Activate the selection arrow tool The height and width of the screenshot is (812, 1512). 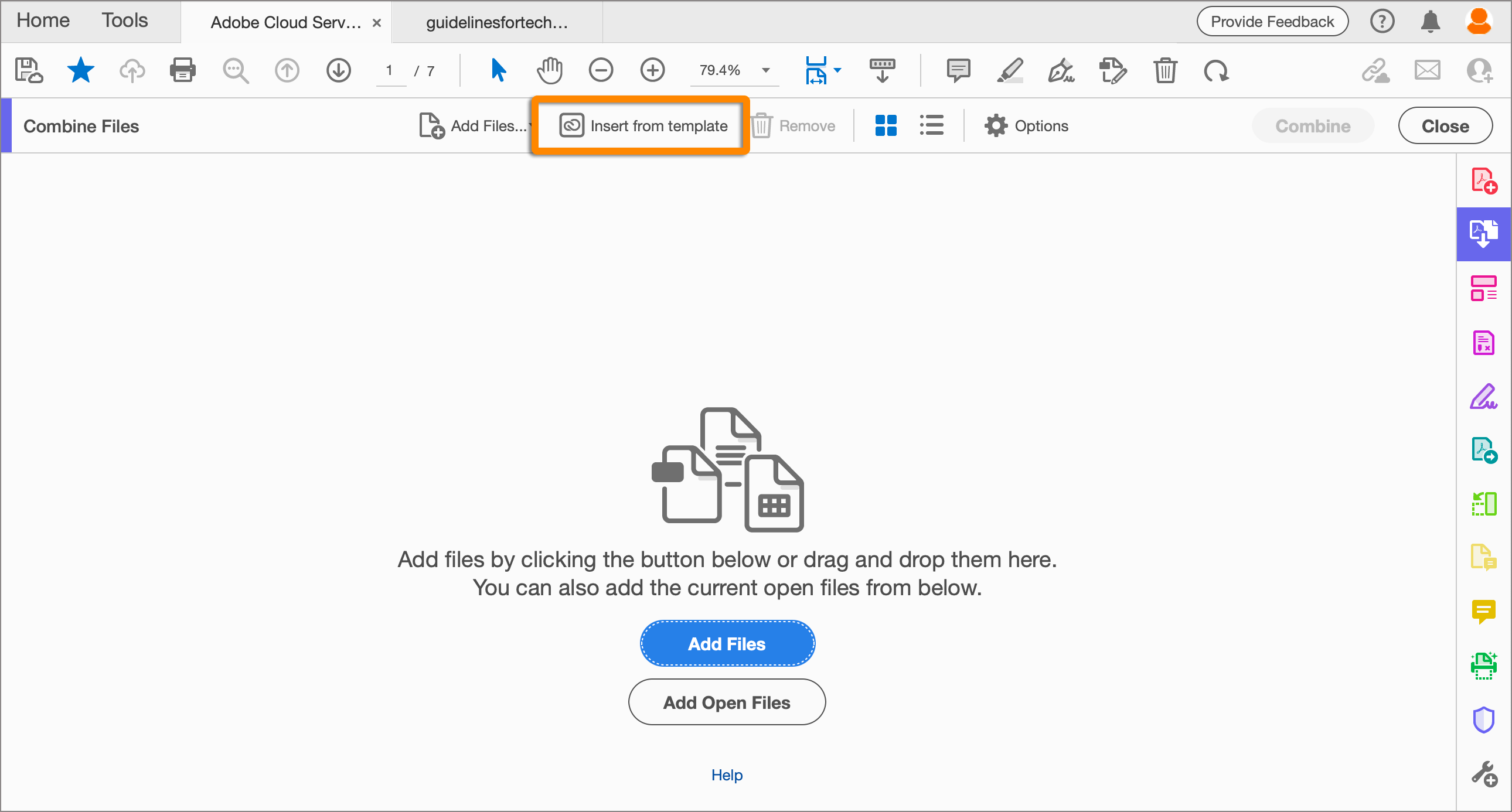pyautogui.click(x=498, y=70)
